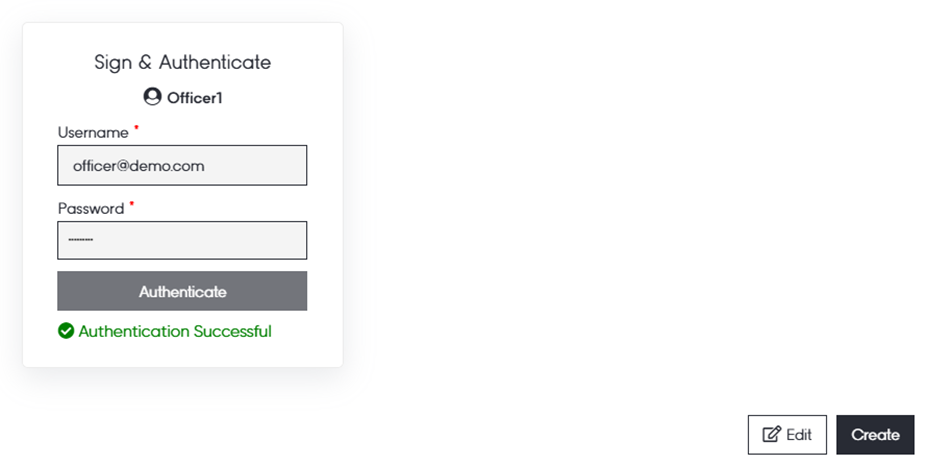926x464 pixels.
Task: Click the Username field label
Action: (x=93, y=133)
